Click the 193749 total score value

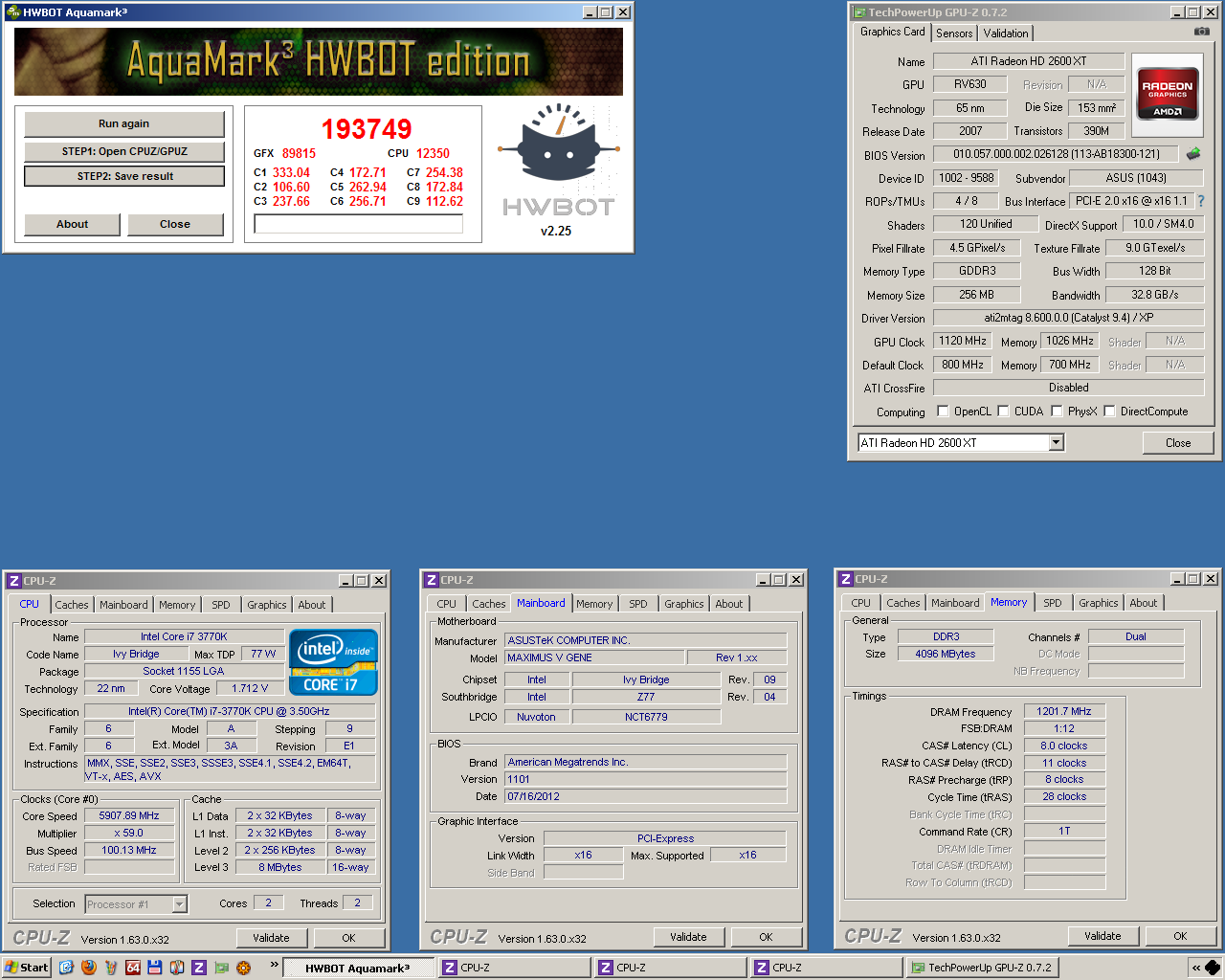[x=367, y=128]
